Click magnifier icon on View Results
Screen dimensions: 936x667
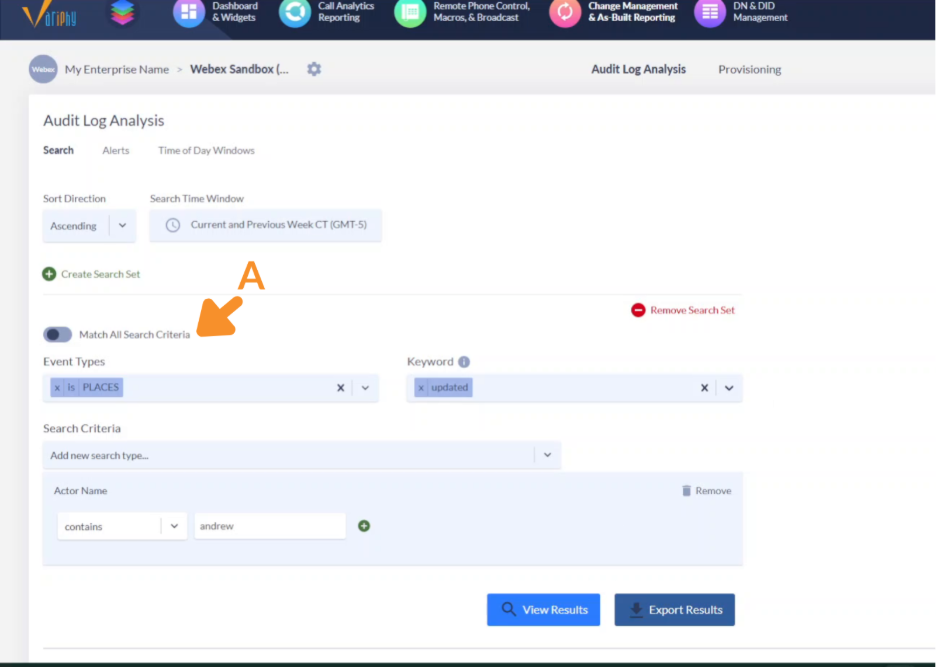pos(508,609)
